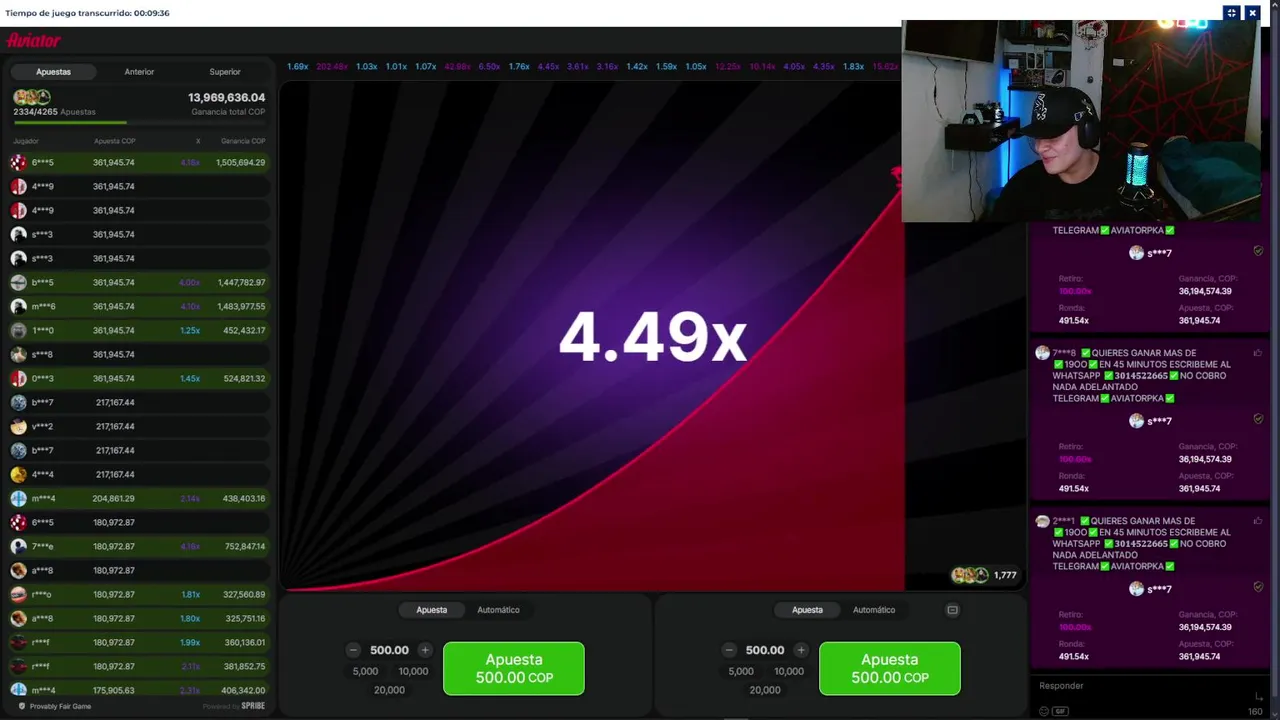Open round history entry 42.88x

coord(458,67)
